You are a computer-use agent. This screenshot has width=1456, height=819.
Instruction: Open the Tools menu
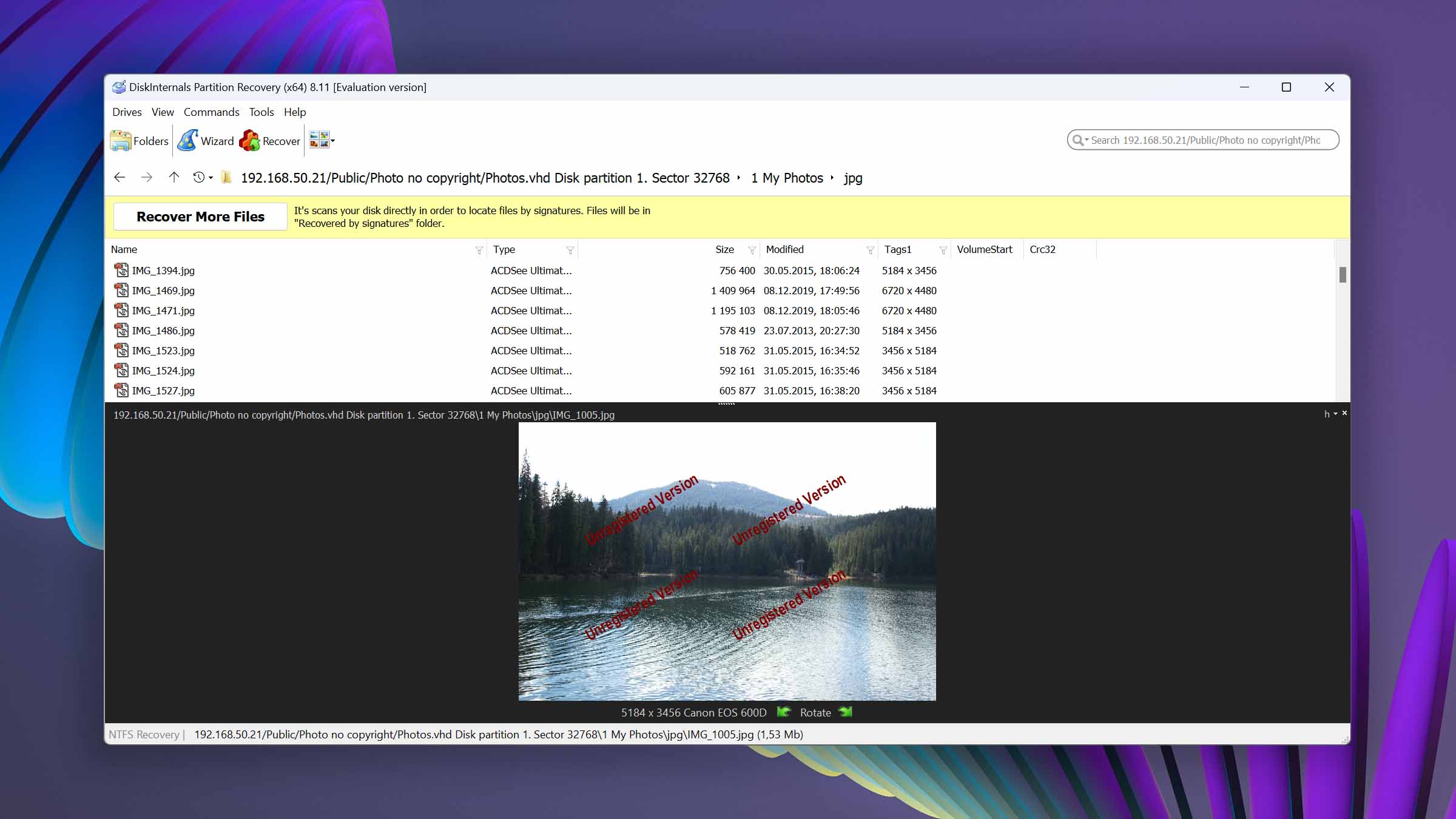pos(261,112)
